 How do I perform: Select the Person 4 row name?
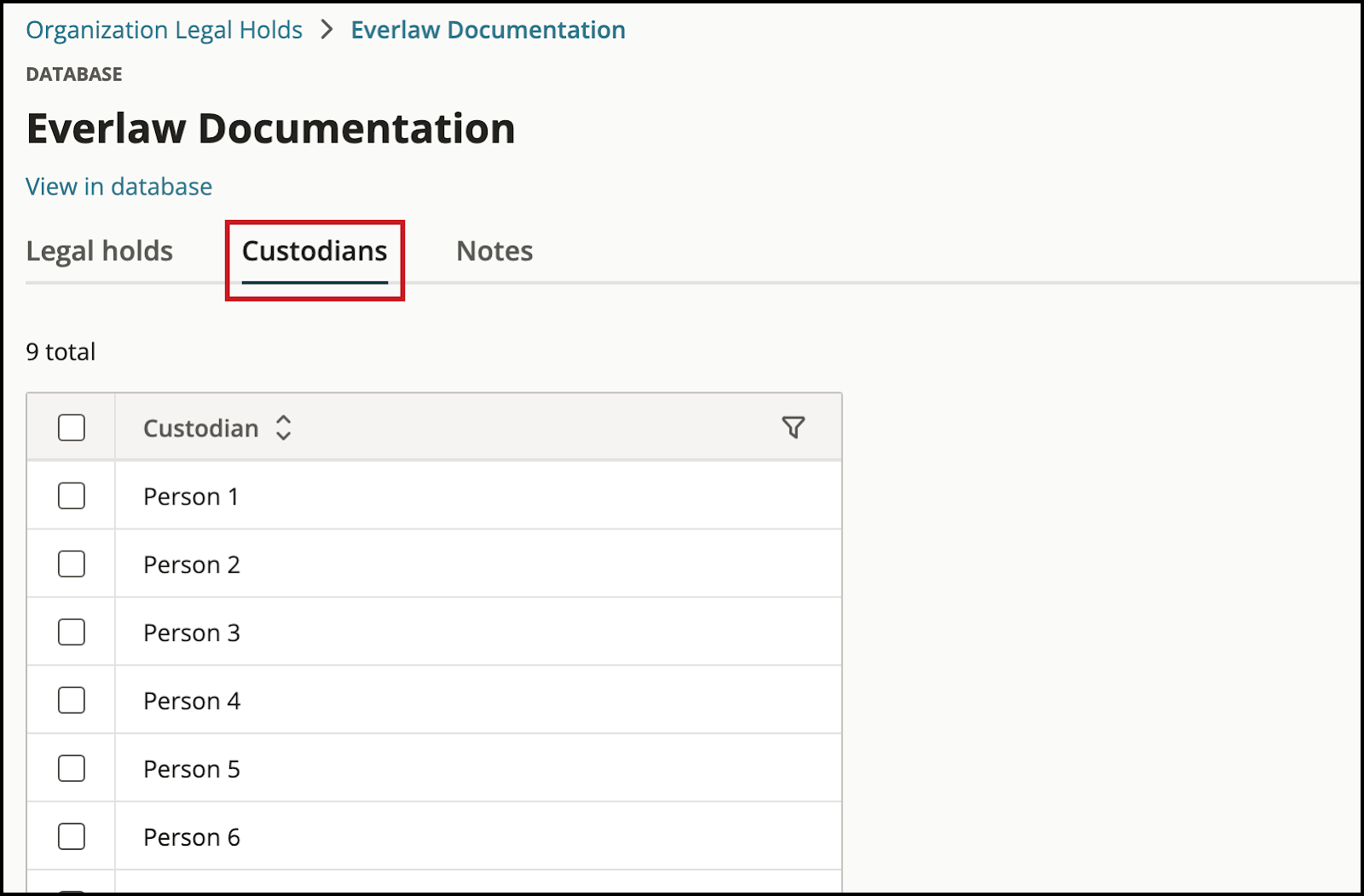192,701
